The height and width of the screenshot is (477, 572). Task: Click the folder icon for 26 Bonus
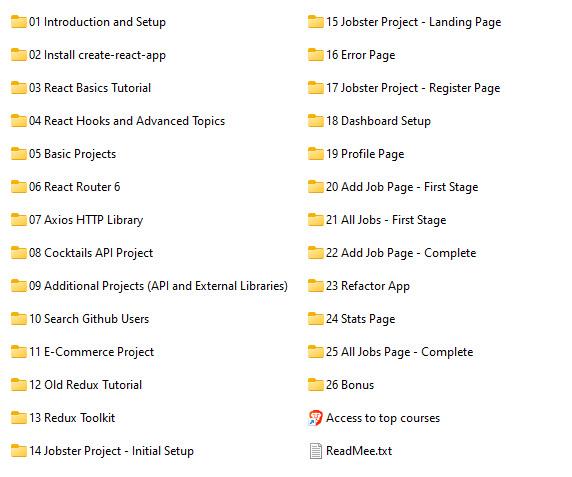pos(316,385)
